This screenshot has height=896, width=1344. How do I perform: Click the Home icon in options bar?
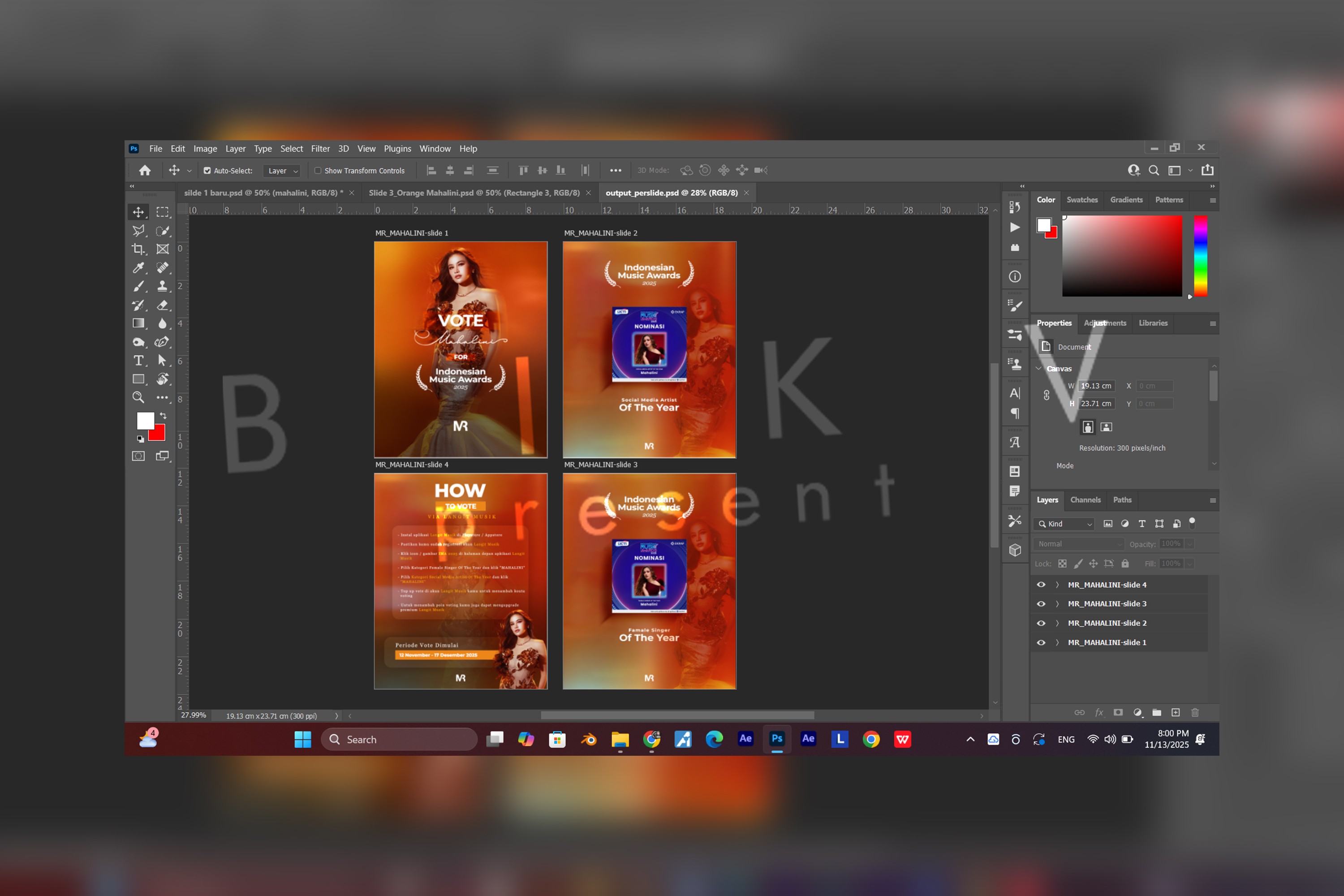(145, 170)
